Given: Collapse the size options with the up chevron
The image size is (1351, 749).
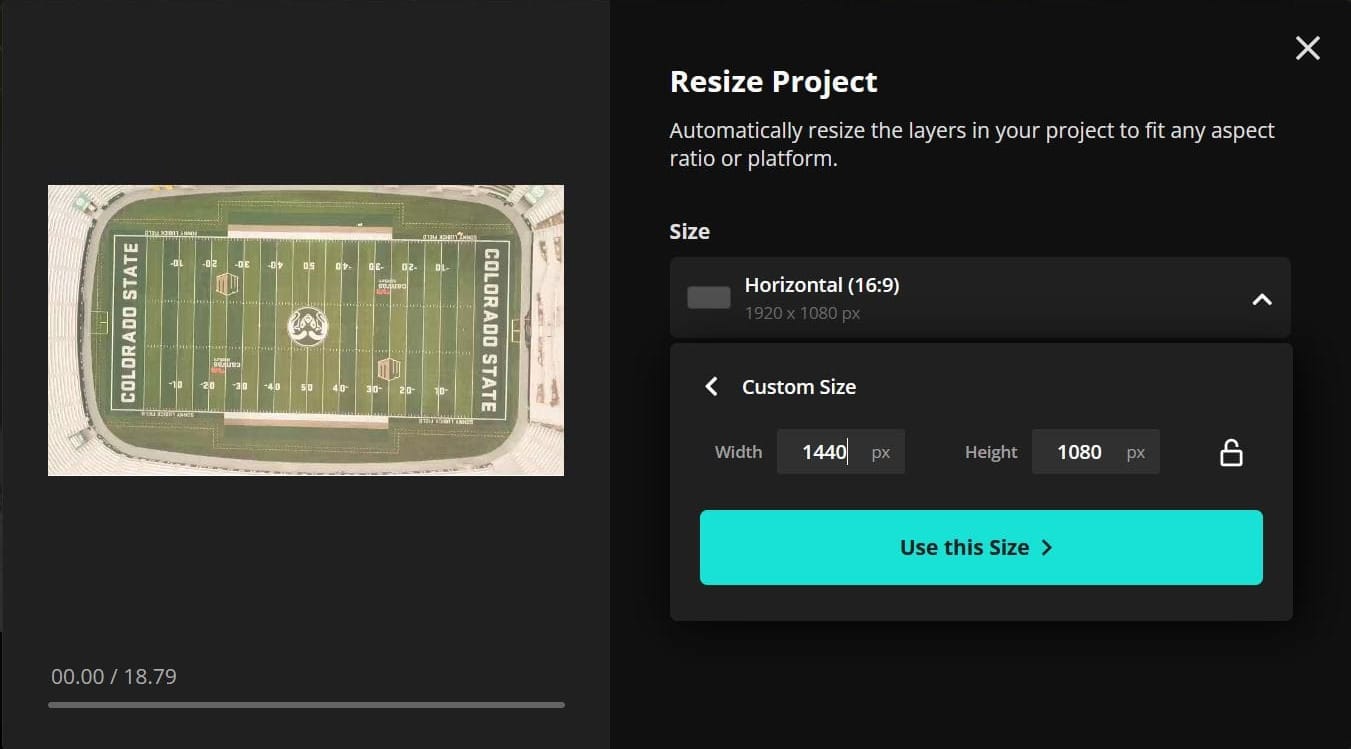Looking at the screenshot, I should 1262,297.
